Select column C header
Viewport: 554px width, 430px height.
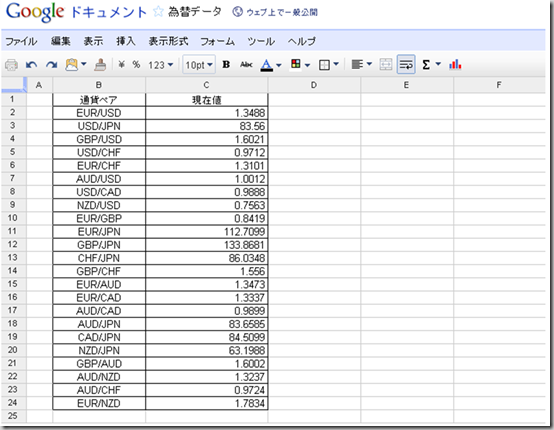point(207,85)
